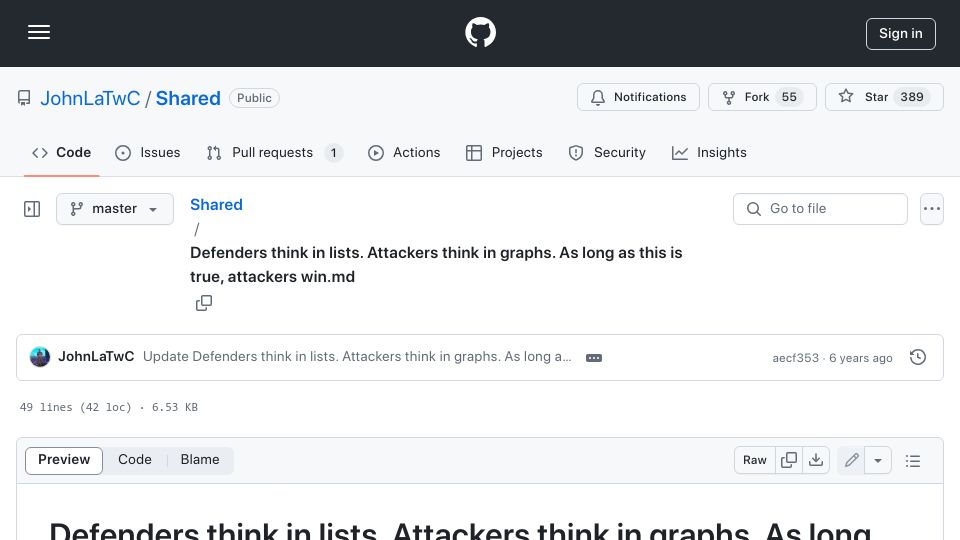Open the more file actions ellipsis menu
Image resolution: width=960 pixels, height=540 pixels.
point(931,209)
